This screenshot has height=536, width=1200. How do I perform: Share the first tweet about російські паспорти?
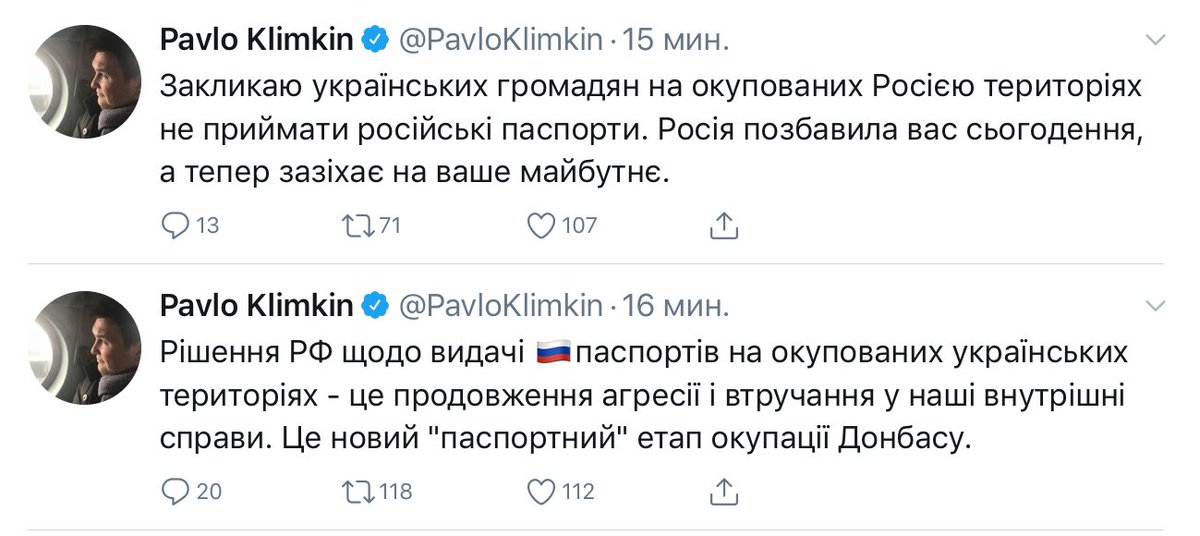[723, 226]
